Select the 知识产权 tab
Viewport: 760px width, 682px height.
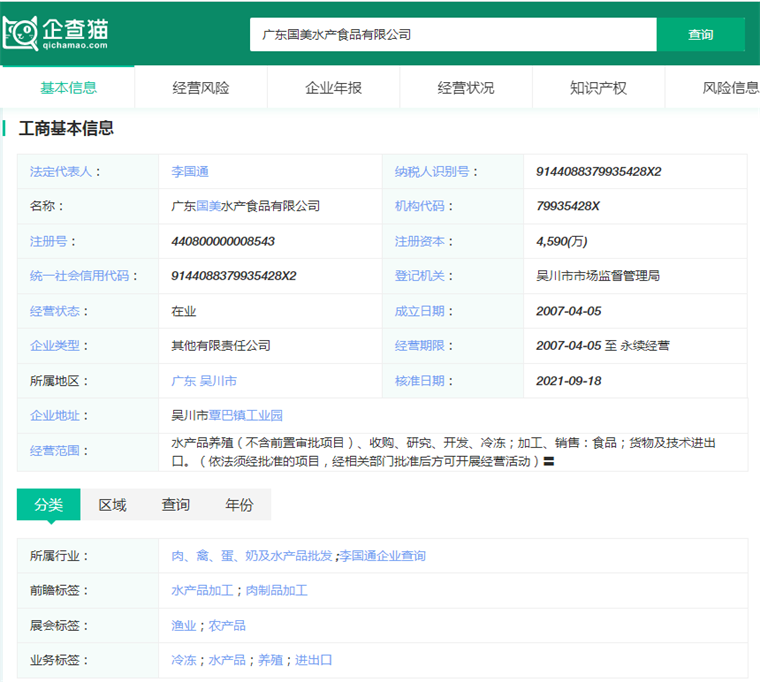(x=598, y=88)
